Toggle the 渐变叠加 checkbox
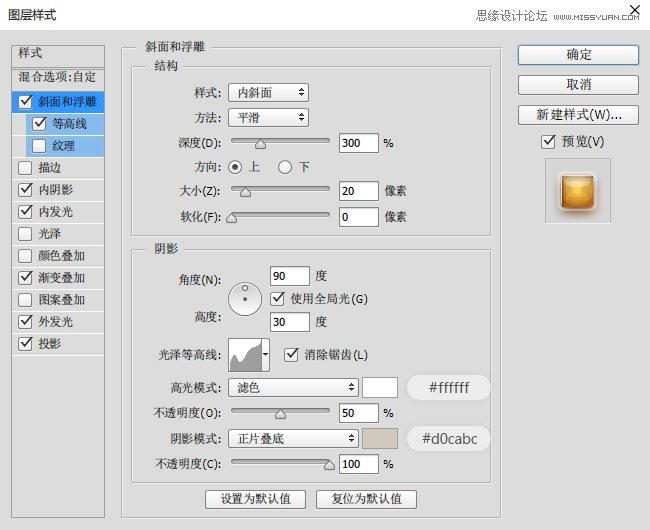 (25, 278)
